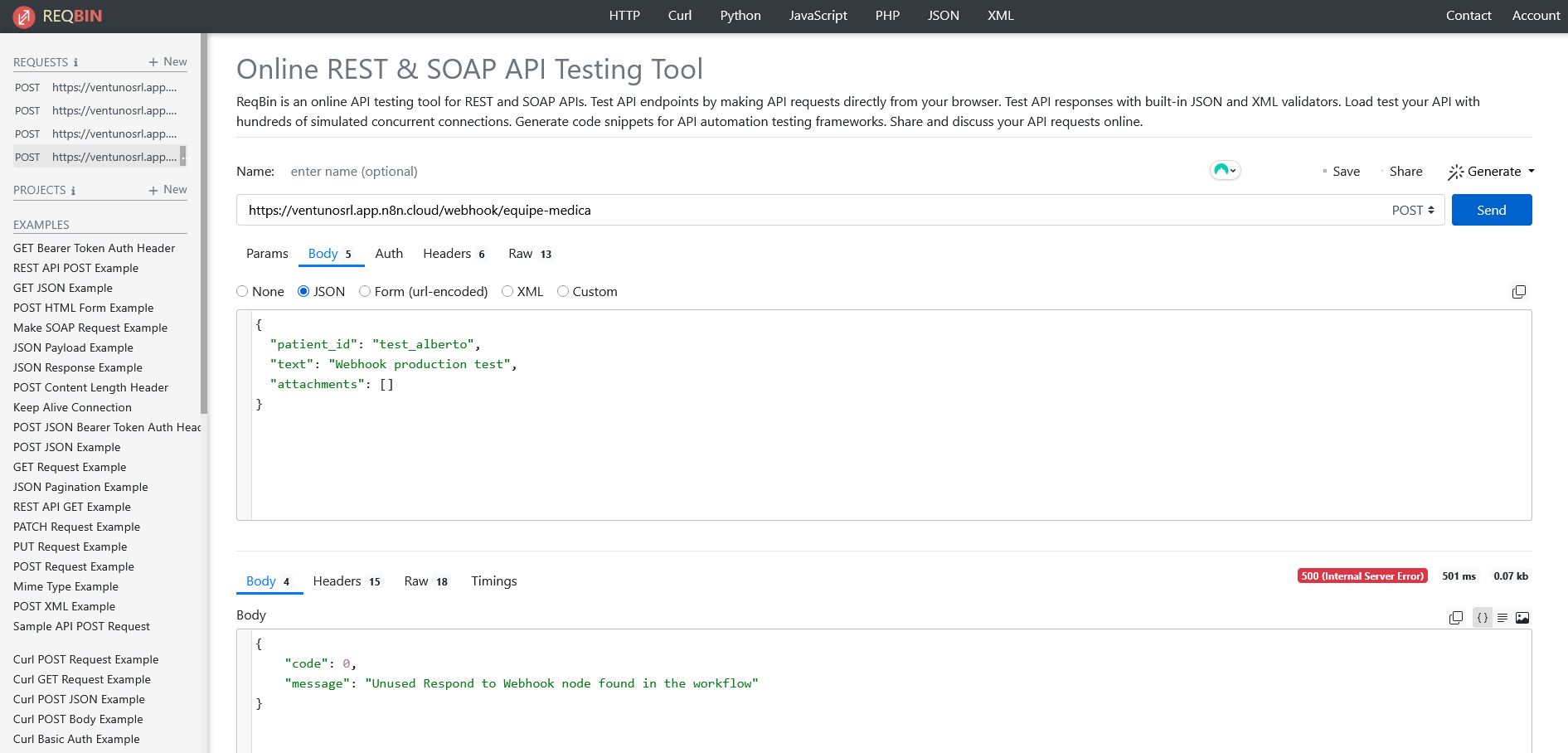Click the info icon beside REQUESTS
The height and width of the screenshot is (753, 1568).
click(75, 63)
